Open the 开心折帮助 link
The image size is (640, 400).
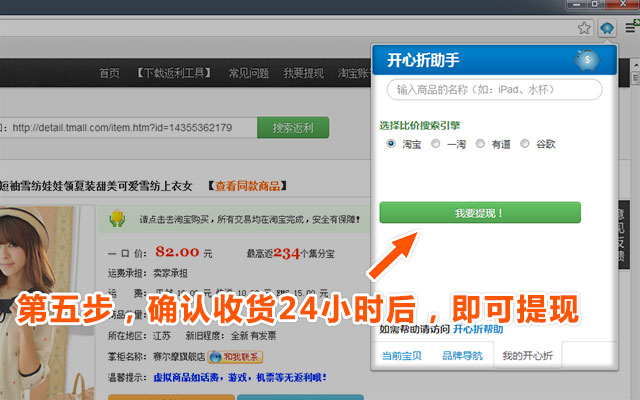tap(478, 329)
